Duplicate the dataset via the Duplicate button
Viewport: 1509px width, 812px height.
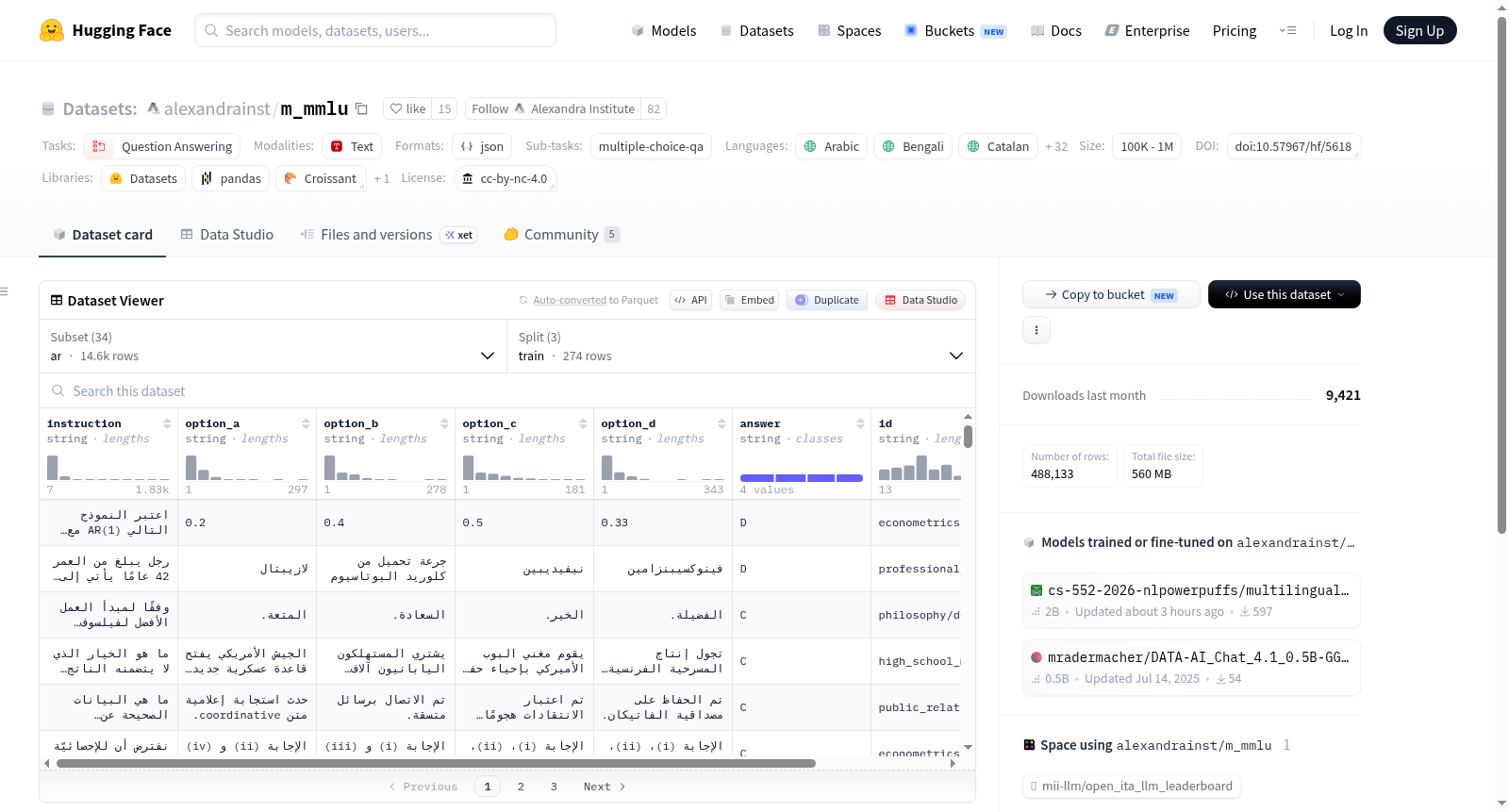(x=827, y=300)
